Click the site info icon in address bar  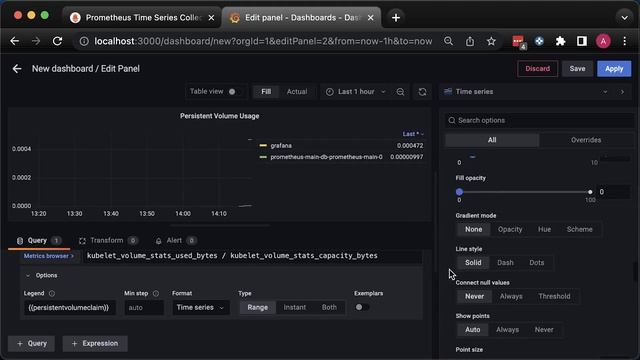click(x=84, y=41)
